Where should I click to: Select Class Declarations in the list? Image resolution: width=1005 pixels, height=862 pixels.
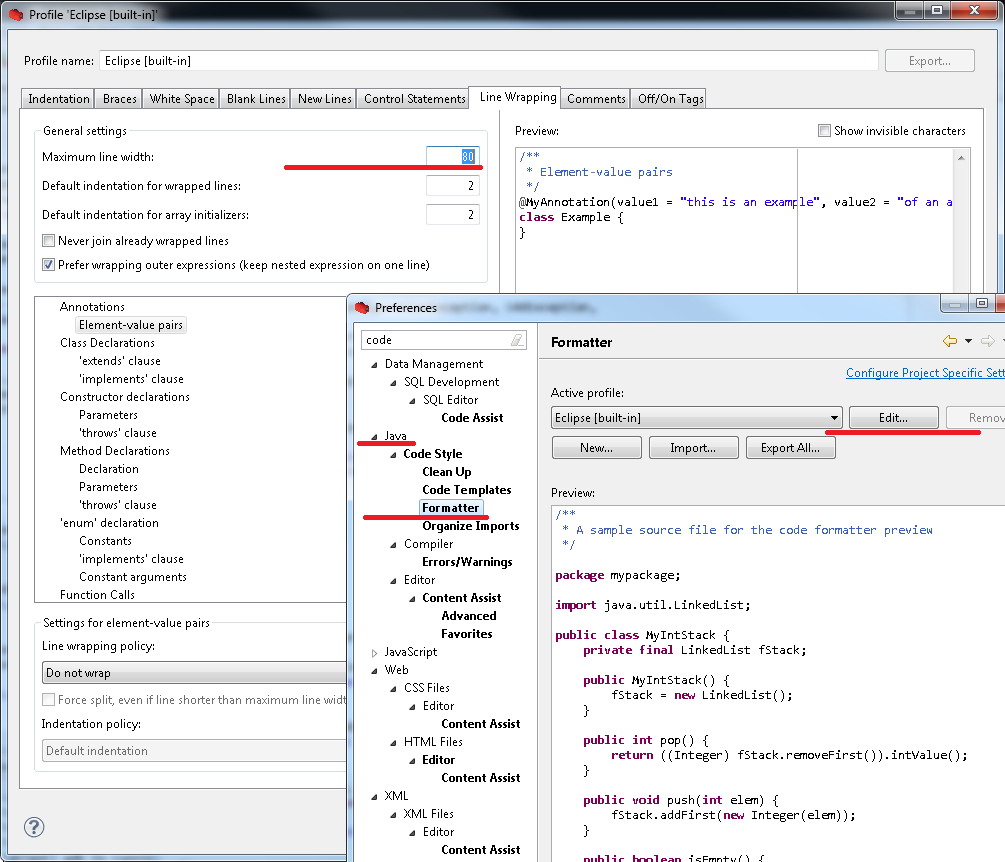(107, 344)
